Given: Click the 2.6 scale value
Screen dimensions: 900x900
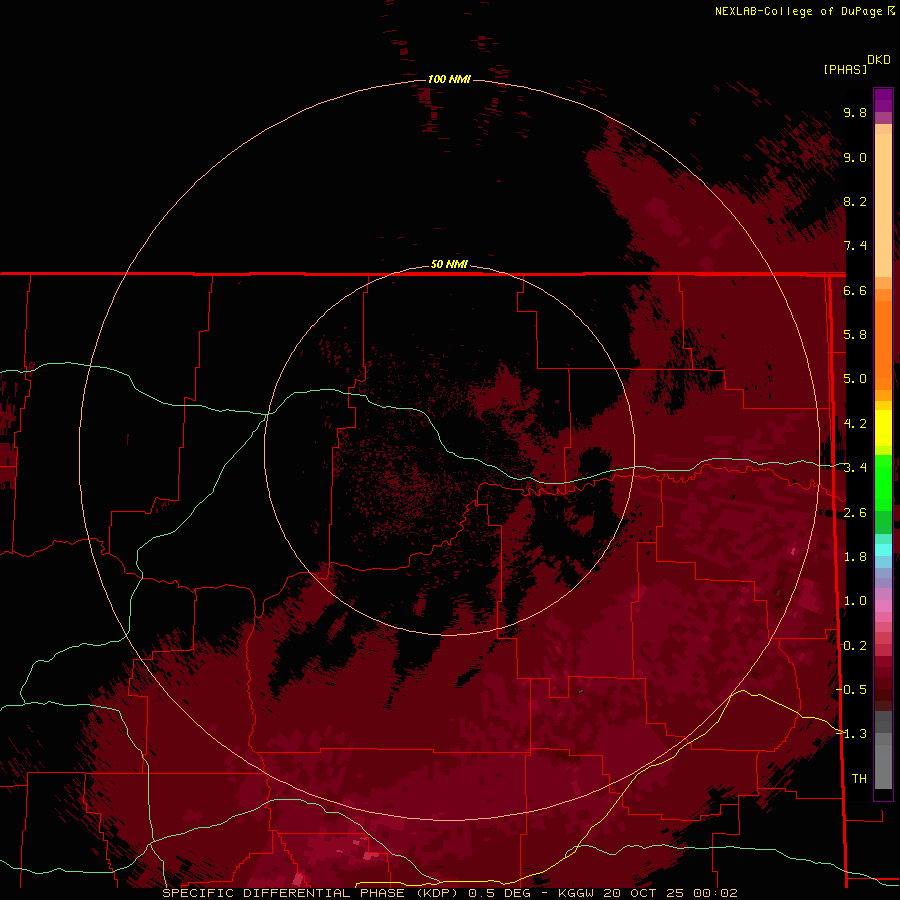Looking at the screenshot, I should (855, 513).
